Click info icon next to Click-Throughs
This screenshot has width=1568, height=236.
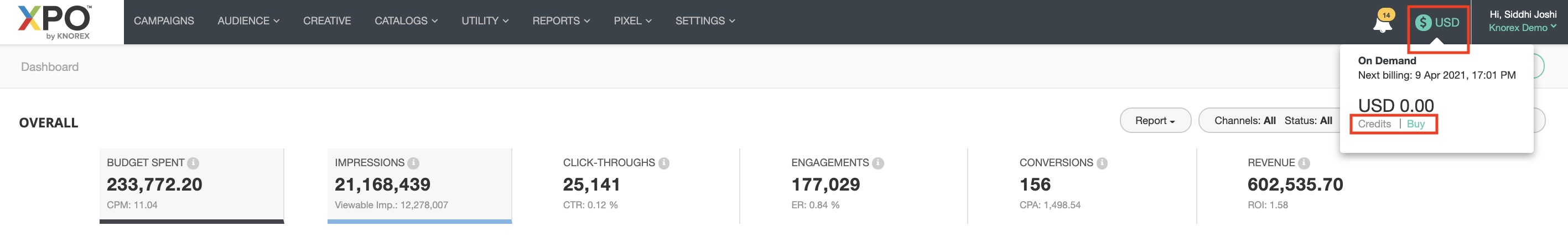663,163
